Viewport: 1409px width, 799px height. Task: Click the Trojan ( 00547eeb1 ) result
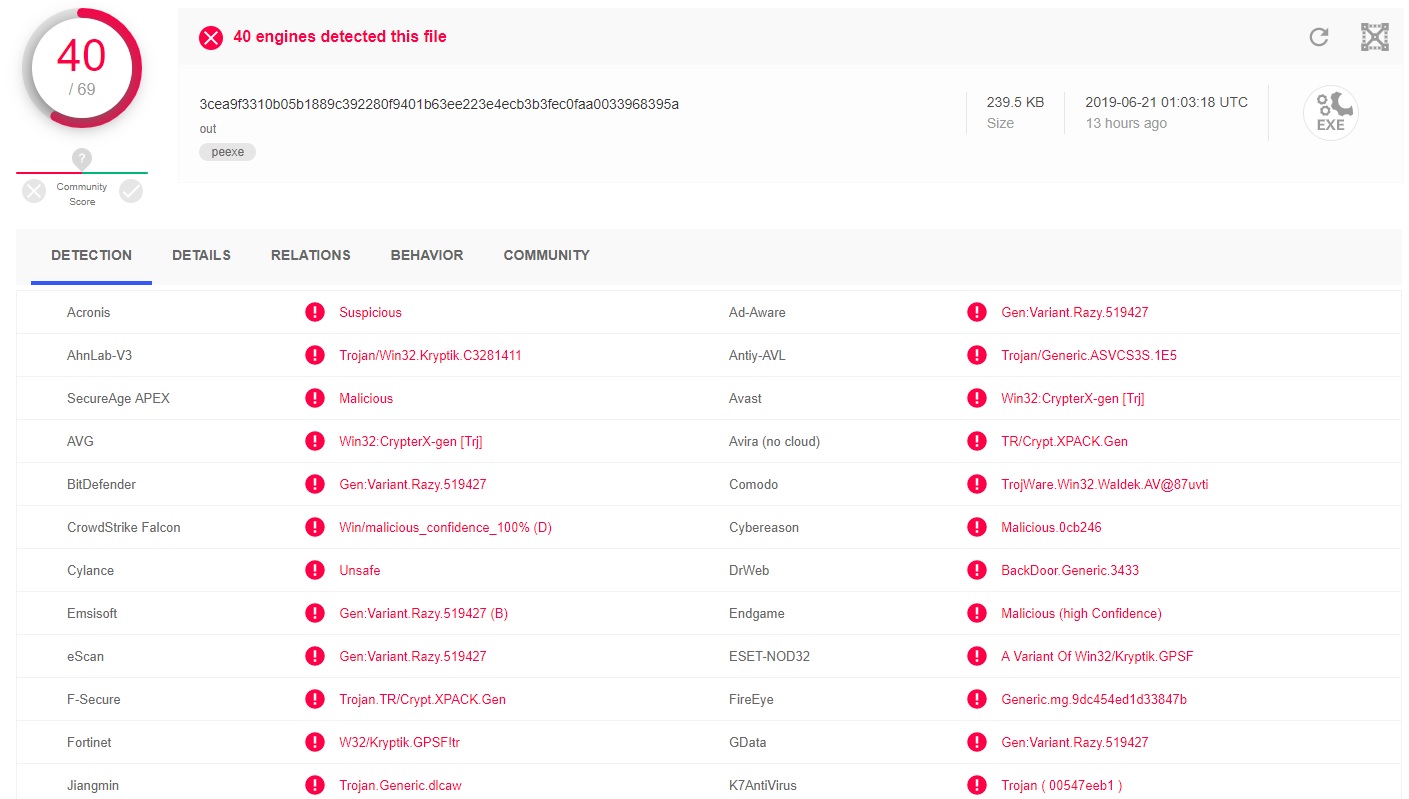pyautogui.click(x=1062, y=785)
